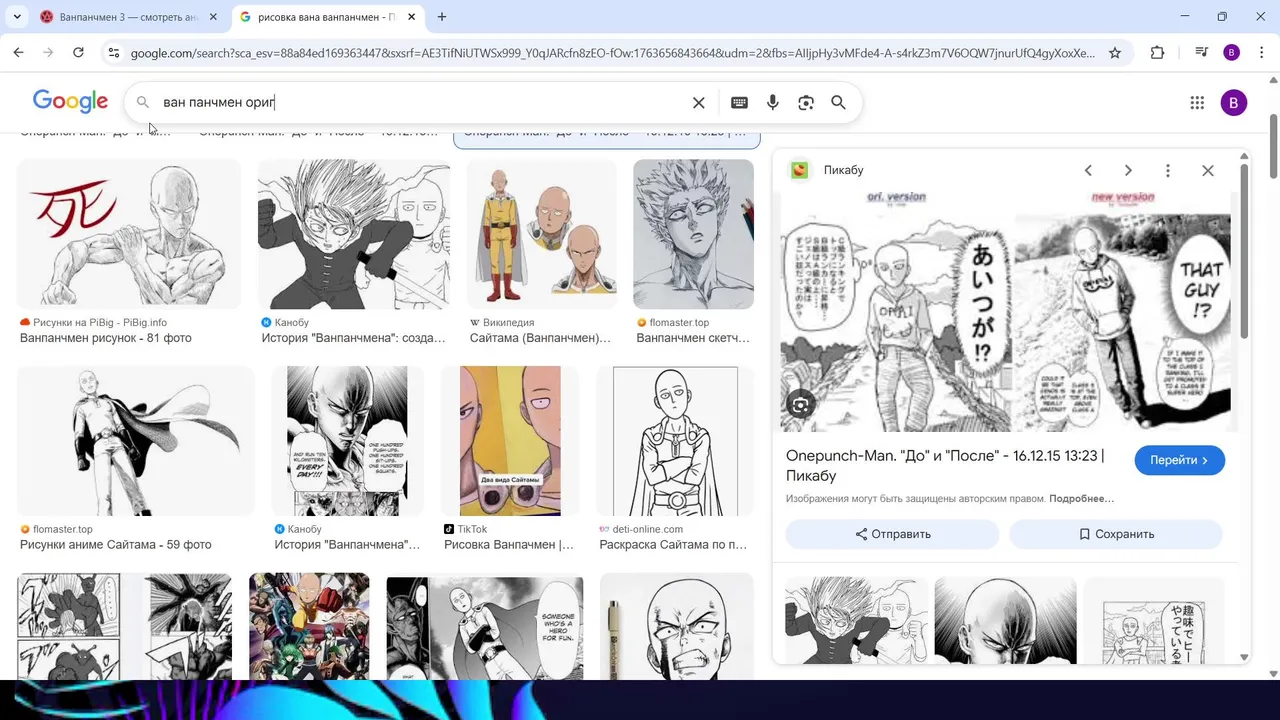Go to Google home via logo
The width and height of the screenshot is (1280, 720).
(70, 102)
